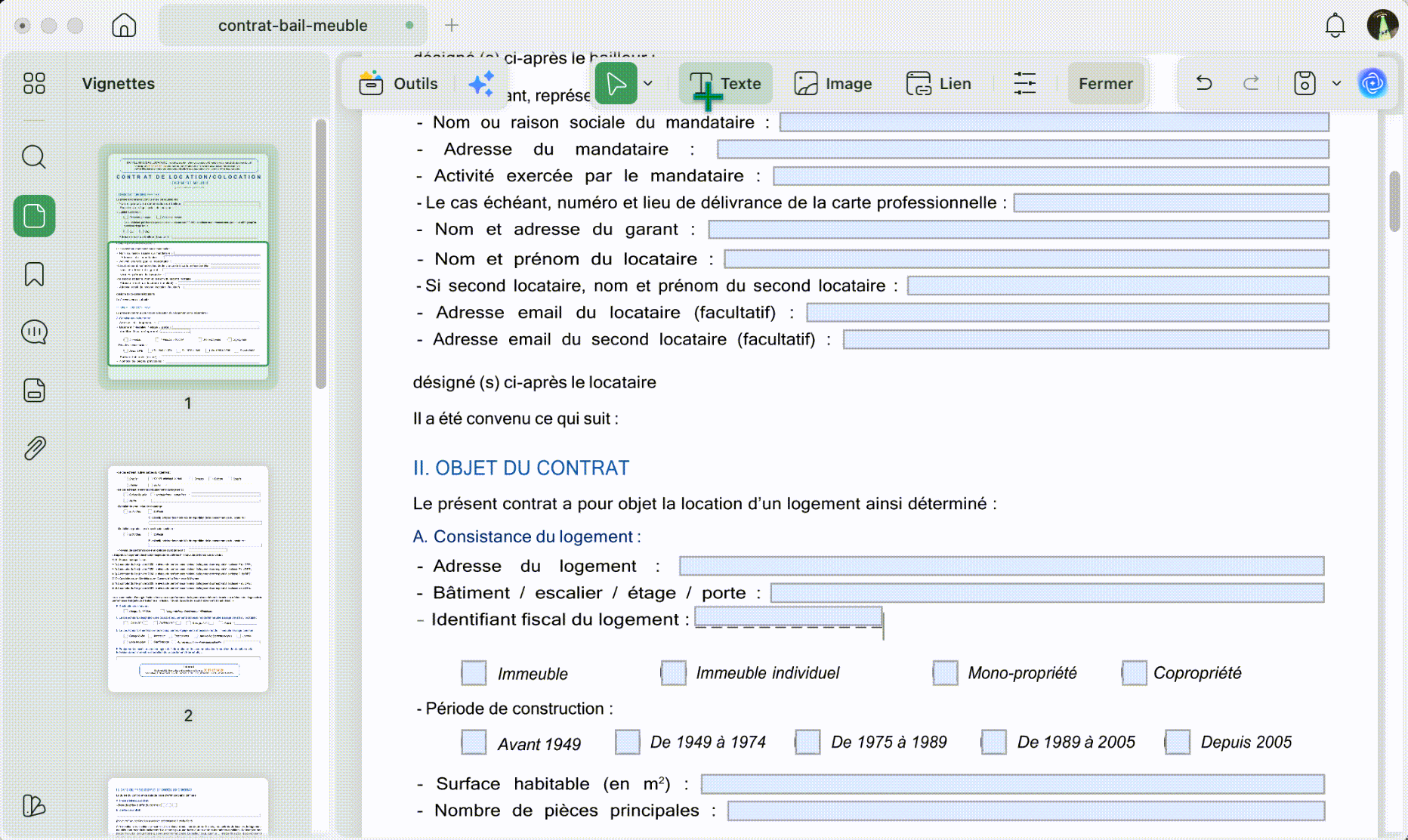Click the Nom et adresse du garant field
The width and height of the screenshot is (1408, 840).
[1018, 230]
